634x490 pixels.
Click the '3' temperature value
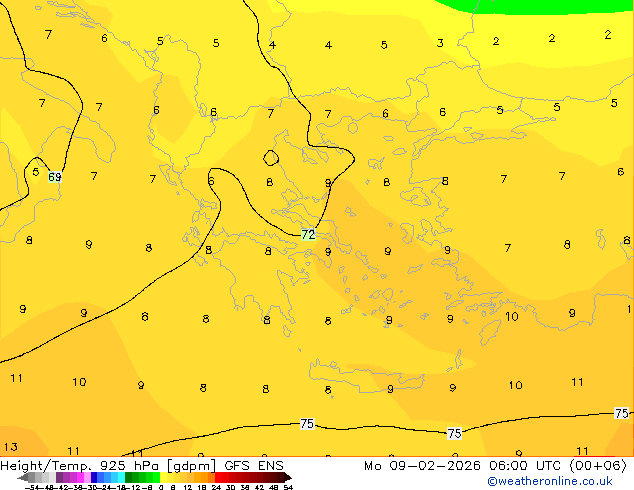coord(440,43)
